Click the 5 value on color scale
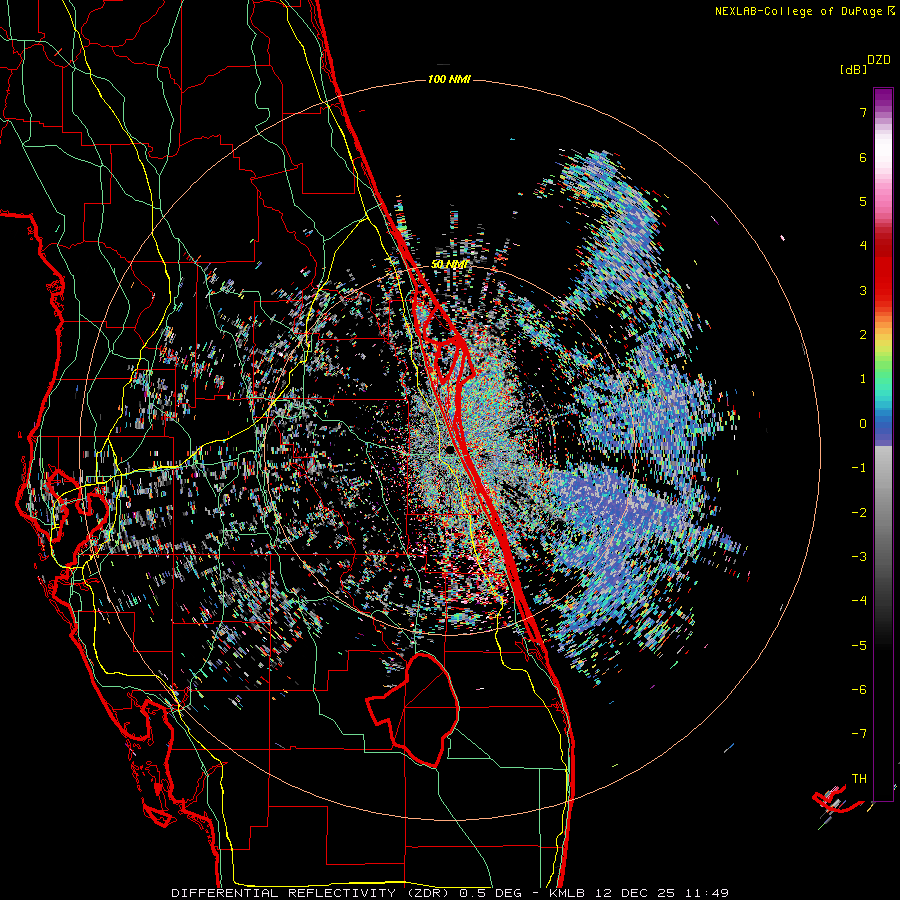Screen dimensions: 900x900 [x=863, y=201]
